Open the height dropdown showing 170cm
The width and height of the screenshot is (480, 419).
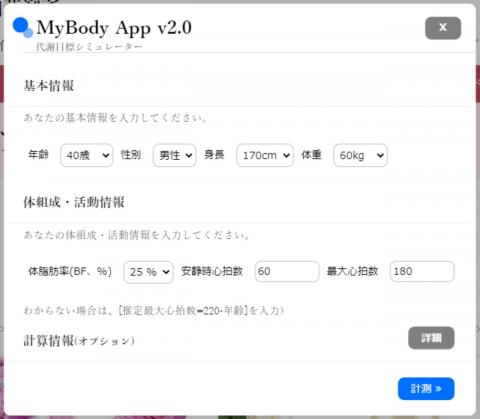(x=265, y=155)
